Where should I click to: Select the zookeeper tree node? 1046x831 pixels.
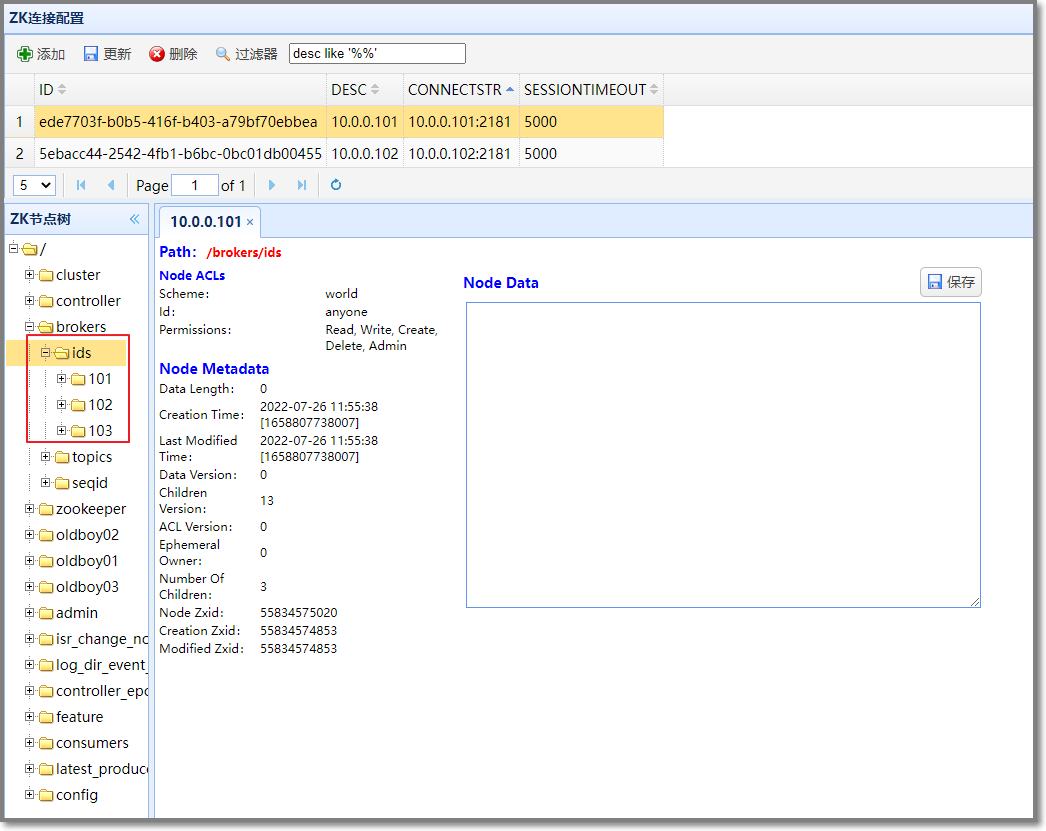click(x=91, y=509)
